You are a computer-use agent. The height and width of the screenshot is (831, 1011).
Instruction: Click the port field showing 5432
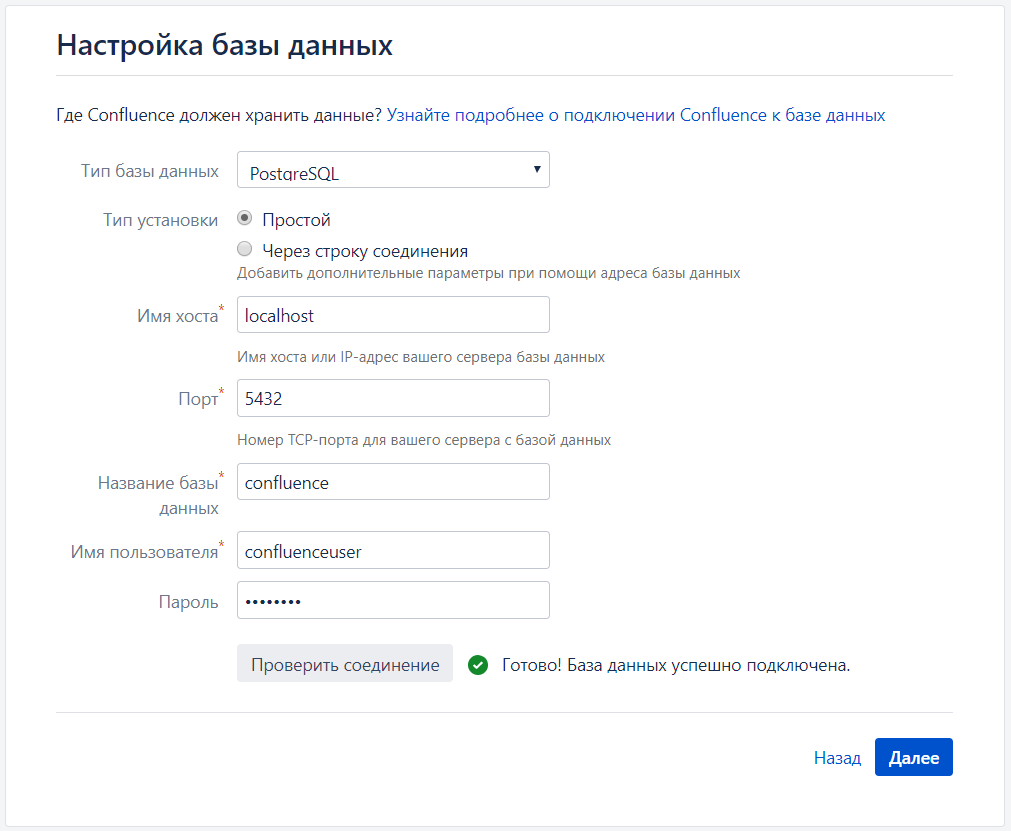393,398
